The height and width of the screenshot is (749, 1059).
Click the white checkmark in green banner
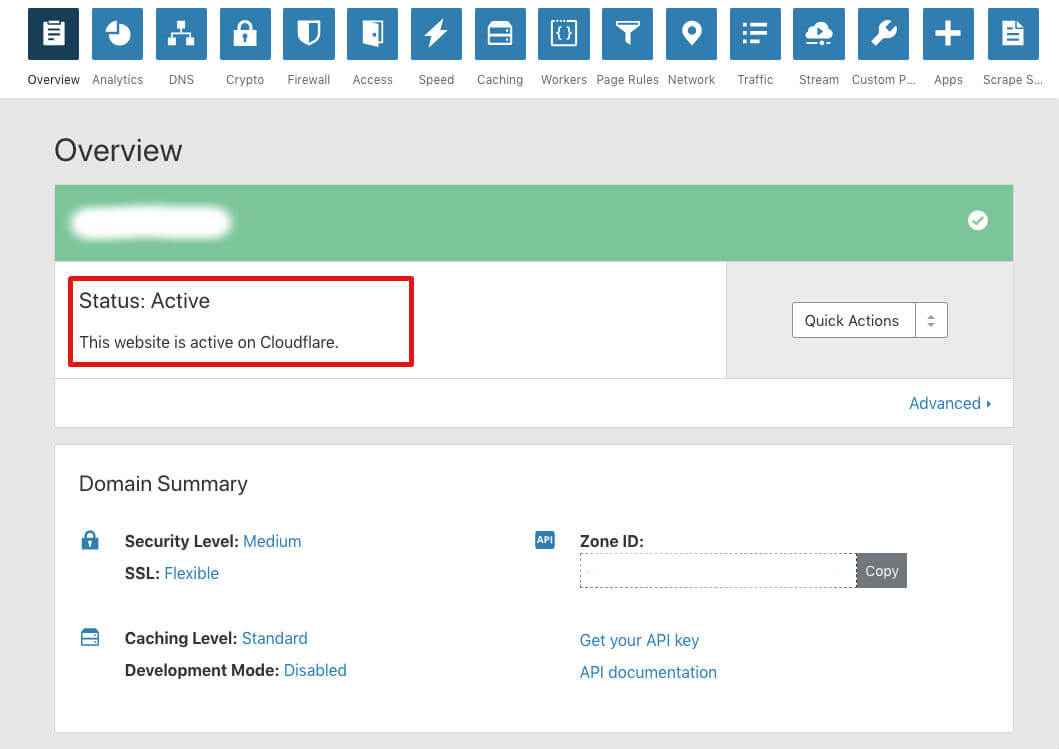point(977,220)
